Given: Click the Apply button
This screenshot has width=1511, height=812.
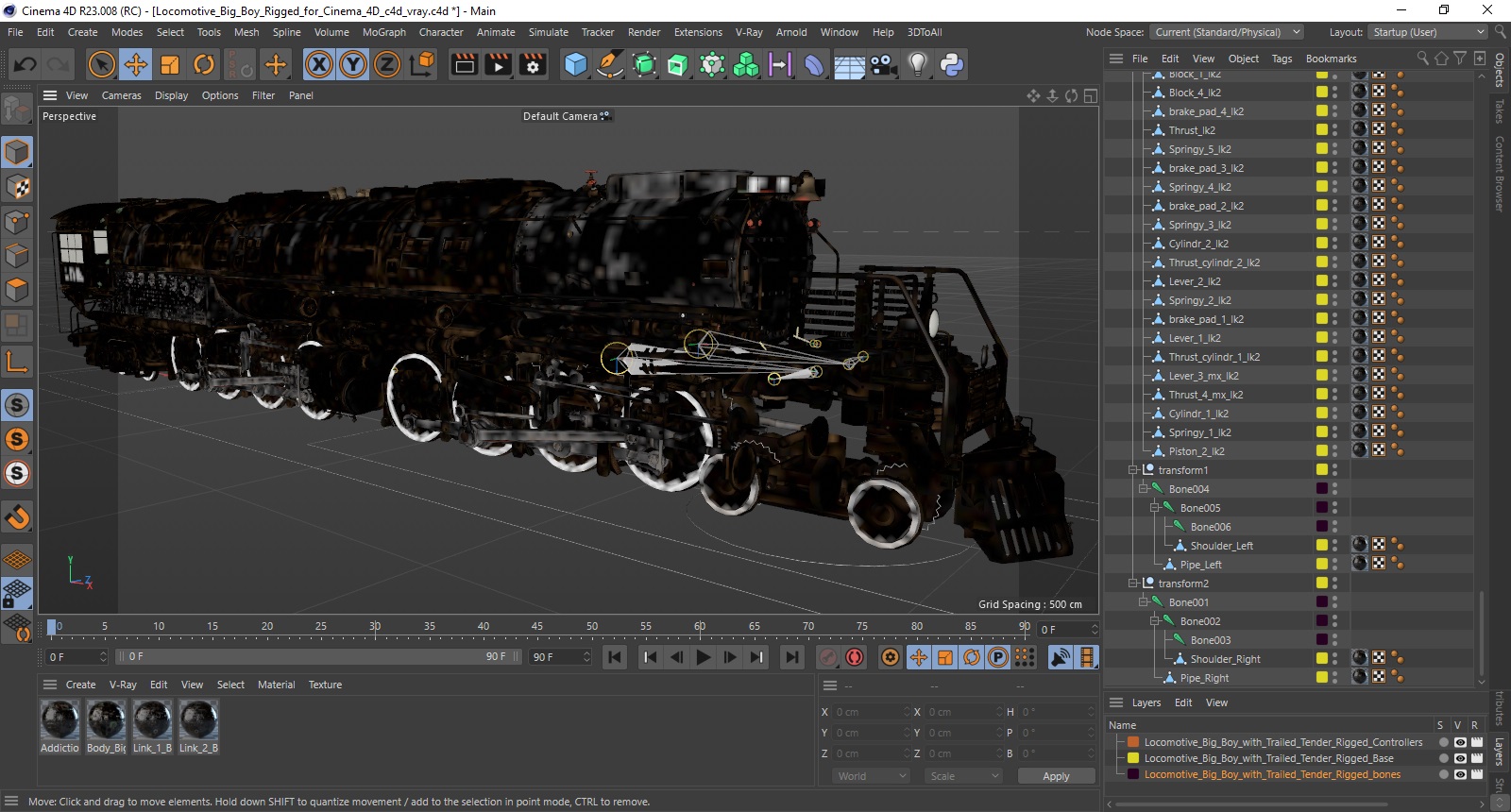Looking at the screenshot, I should [x=1056, y=776].
